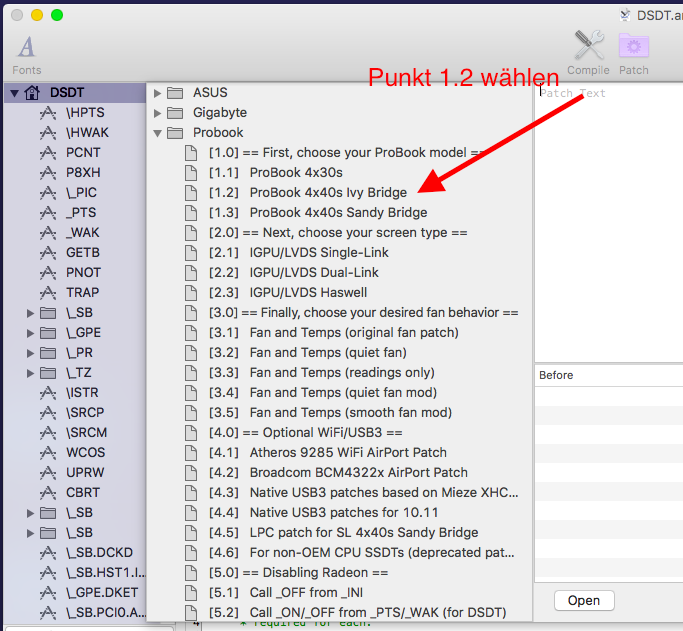Select the \_GPE.DKET tree entry
The width and height of the screenshot is (683, 631).
(x=102, y=593)
